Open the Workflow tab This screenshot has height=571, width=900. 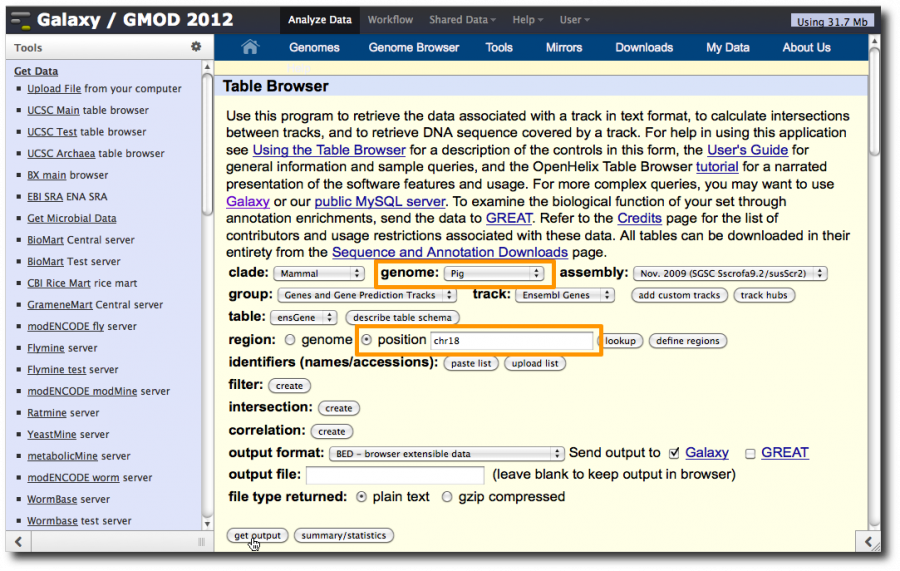point(390,20)
